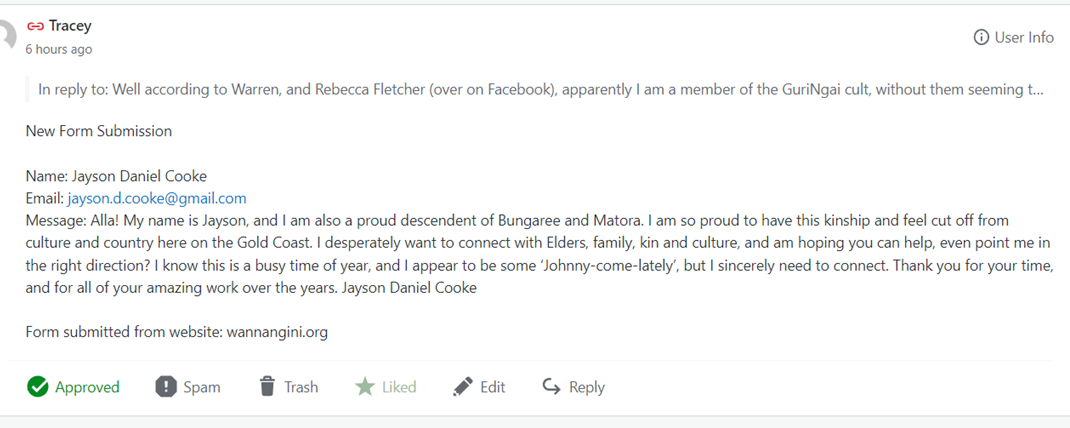1070x428 pixels.
Task: Click the green Approved checkmark icon
Action: pos(38,387)
